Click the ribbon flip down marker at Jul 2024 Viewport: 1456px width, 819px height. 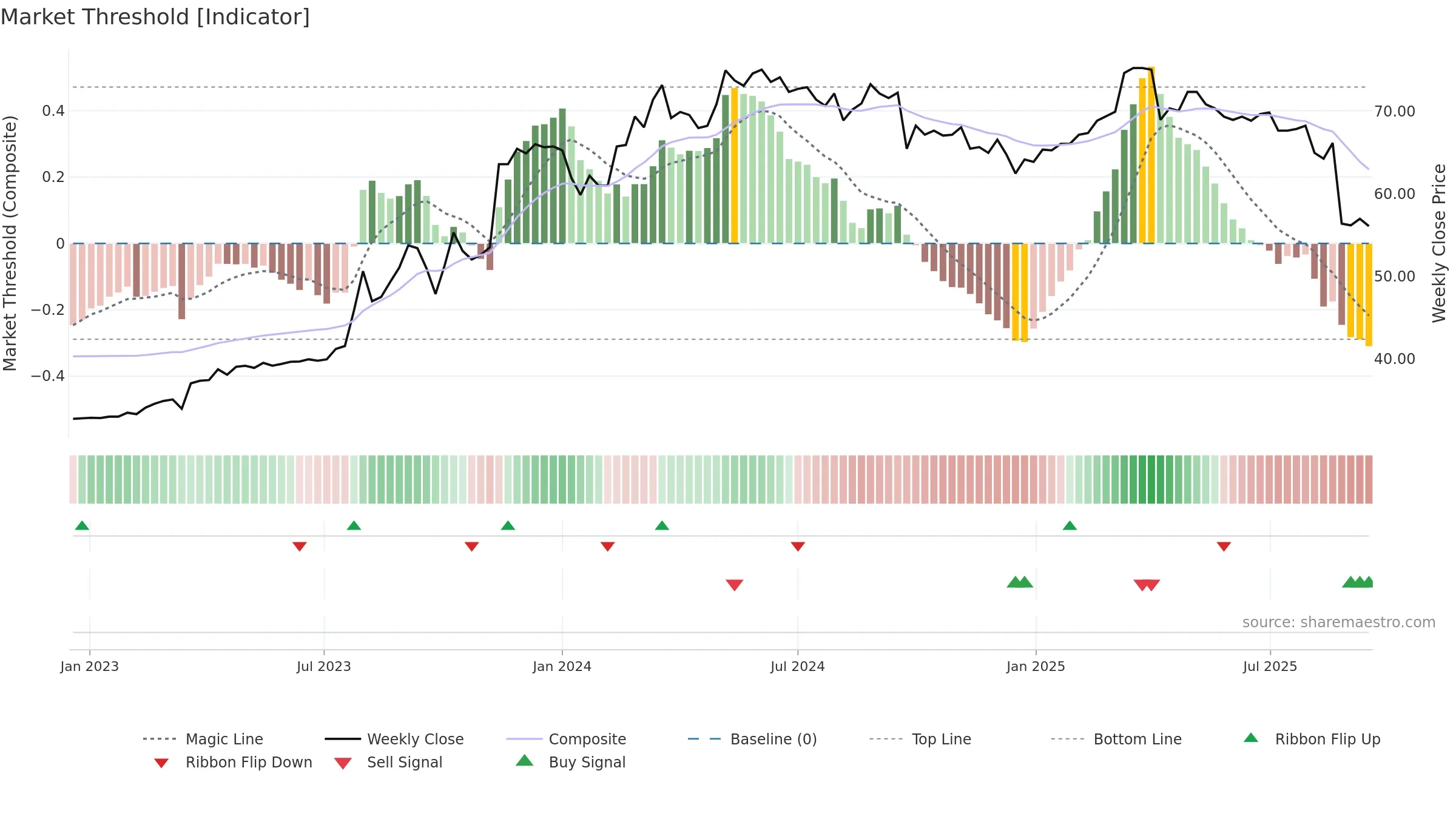pos(798,547)
